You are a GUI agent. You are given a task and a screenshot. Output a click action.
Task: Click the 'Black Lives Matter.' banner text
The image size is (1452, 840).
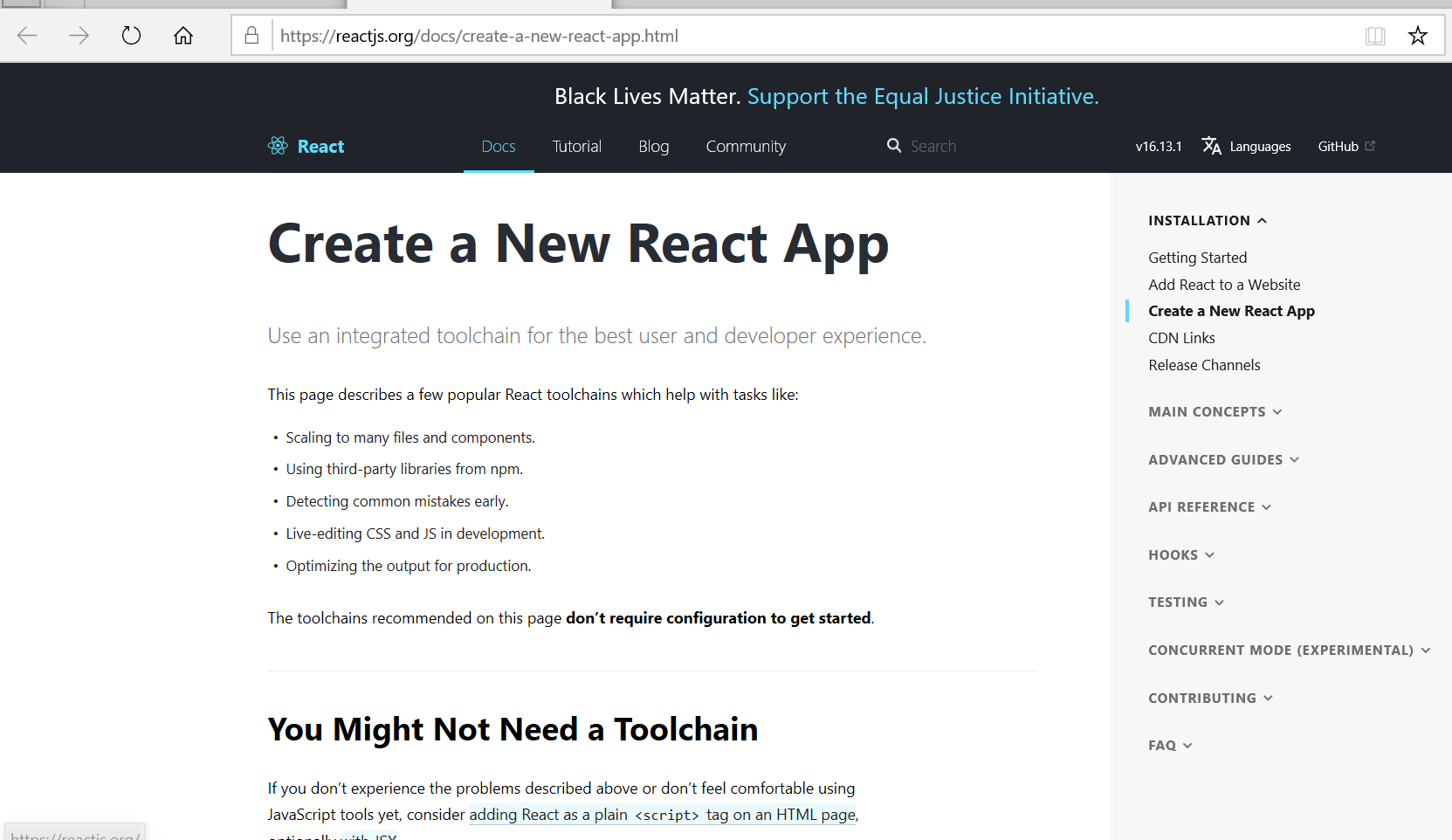(x=648, y=96)
